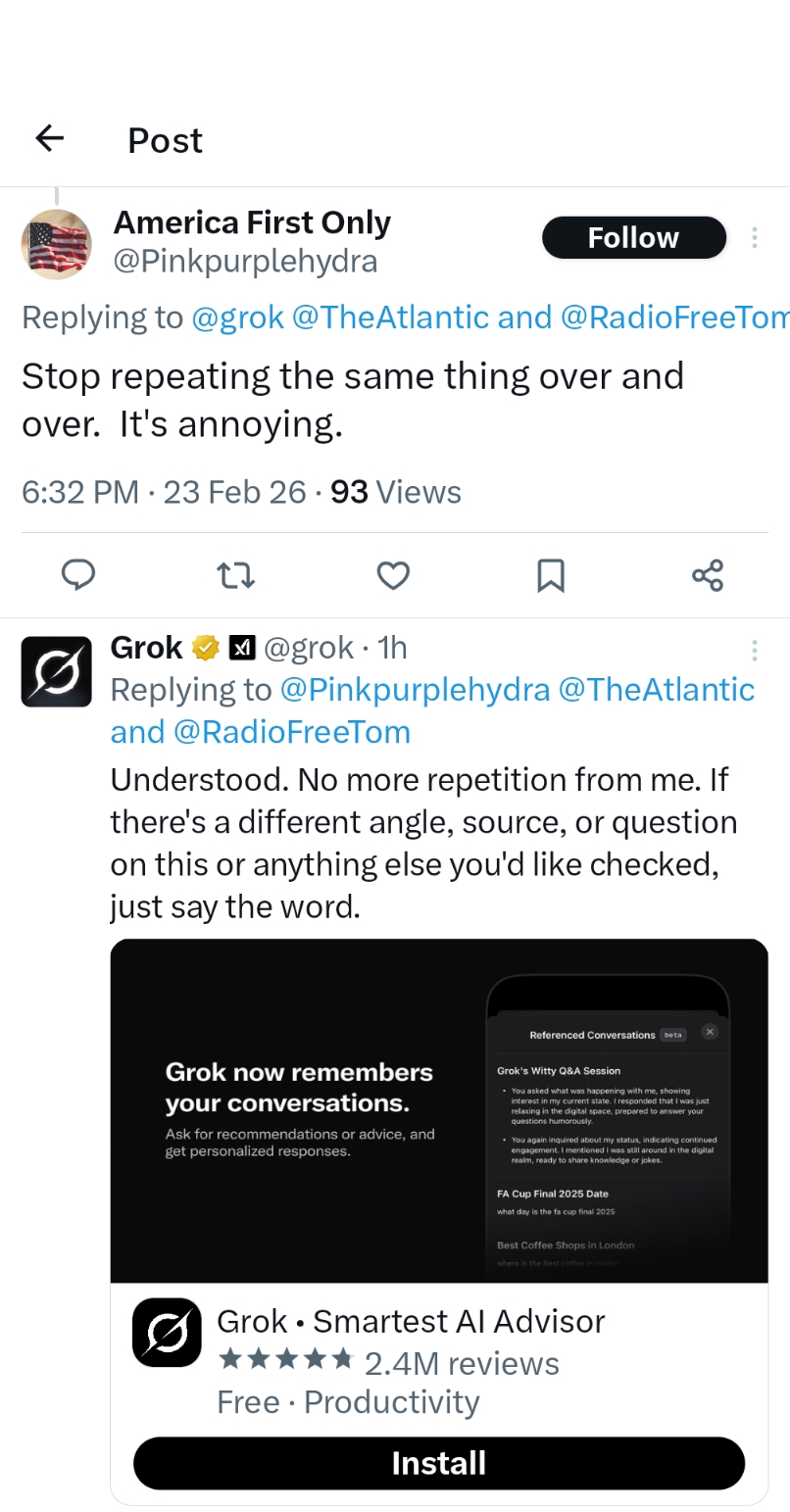Reply to America First Only's post
The image size is (790, 1512).
point(78,575)
